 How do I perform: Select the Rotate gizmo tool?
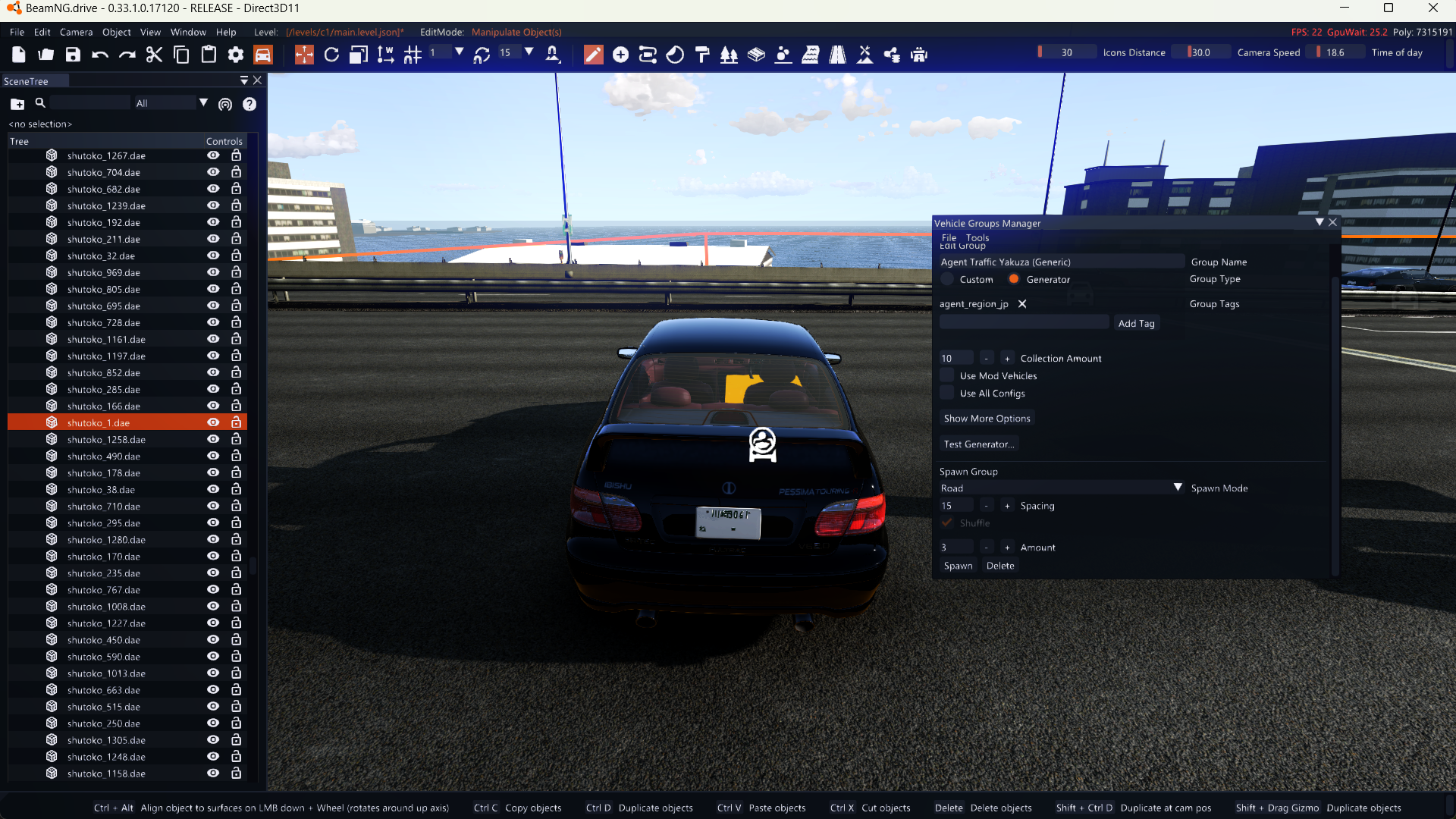pos(331,55)
